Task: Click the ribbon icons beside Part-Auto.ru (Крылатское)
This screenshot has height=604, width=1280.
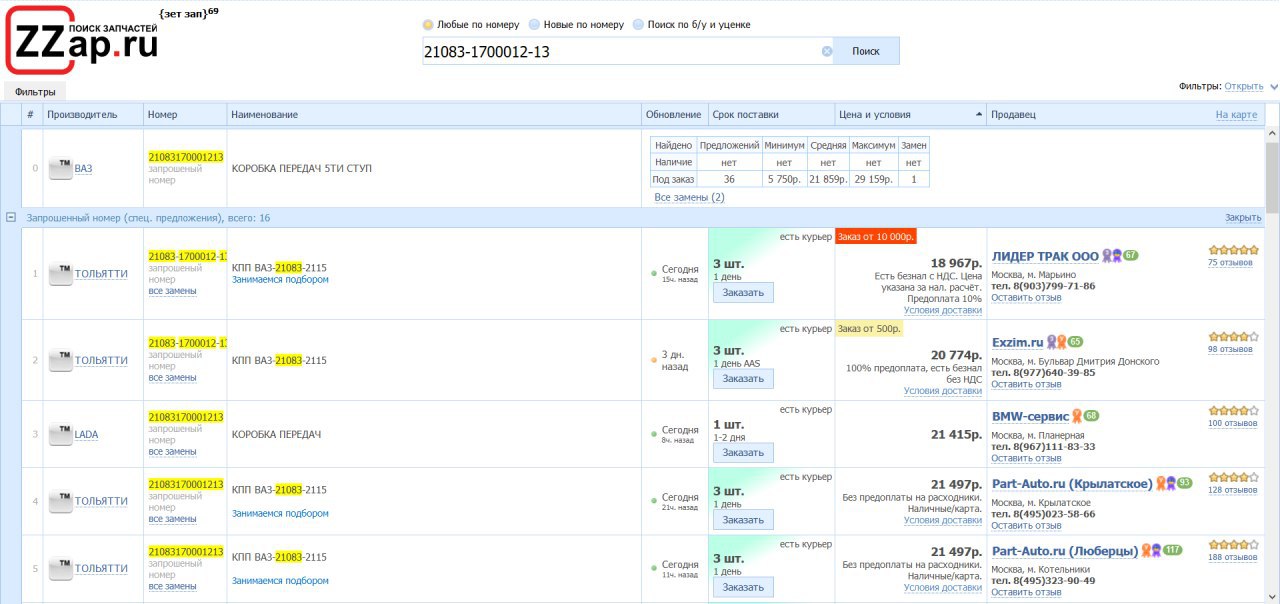Action: pyautogui.click(x=1166, y=483)
